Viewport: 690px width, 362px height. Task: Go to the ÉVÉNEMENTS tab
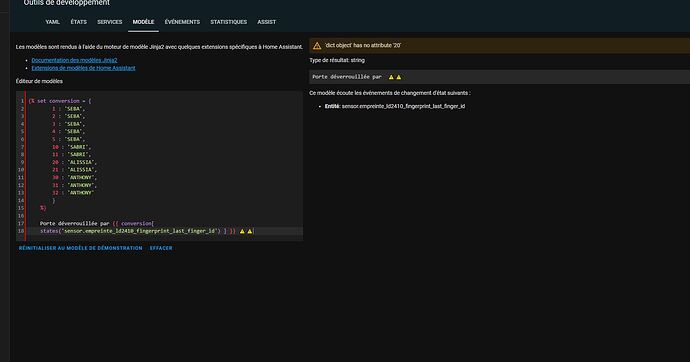pyautogui.click(x=182, y=22)
